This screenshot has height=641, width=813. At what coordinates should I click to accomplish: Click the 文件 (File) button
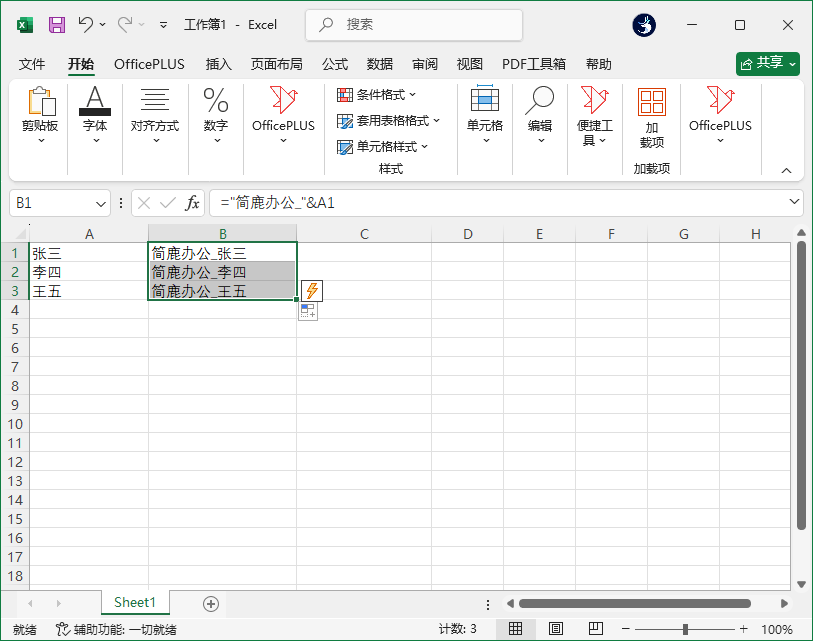[x=31, y=63]
